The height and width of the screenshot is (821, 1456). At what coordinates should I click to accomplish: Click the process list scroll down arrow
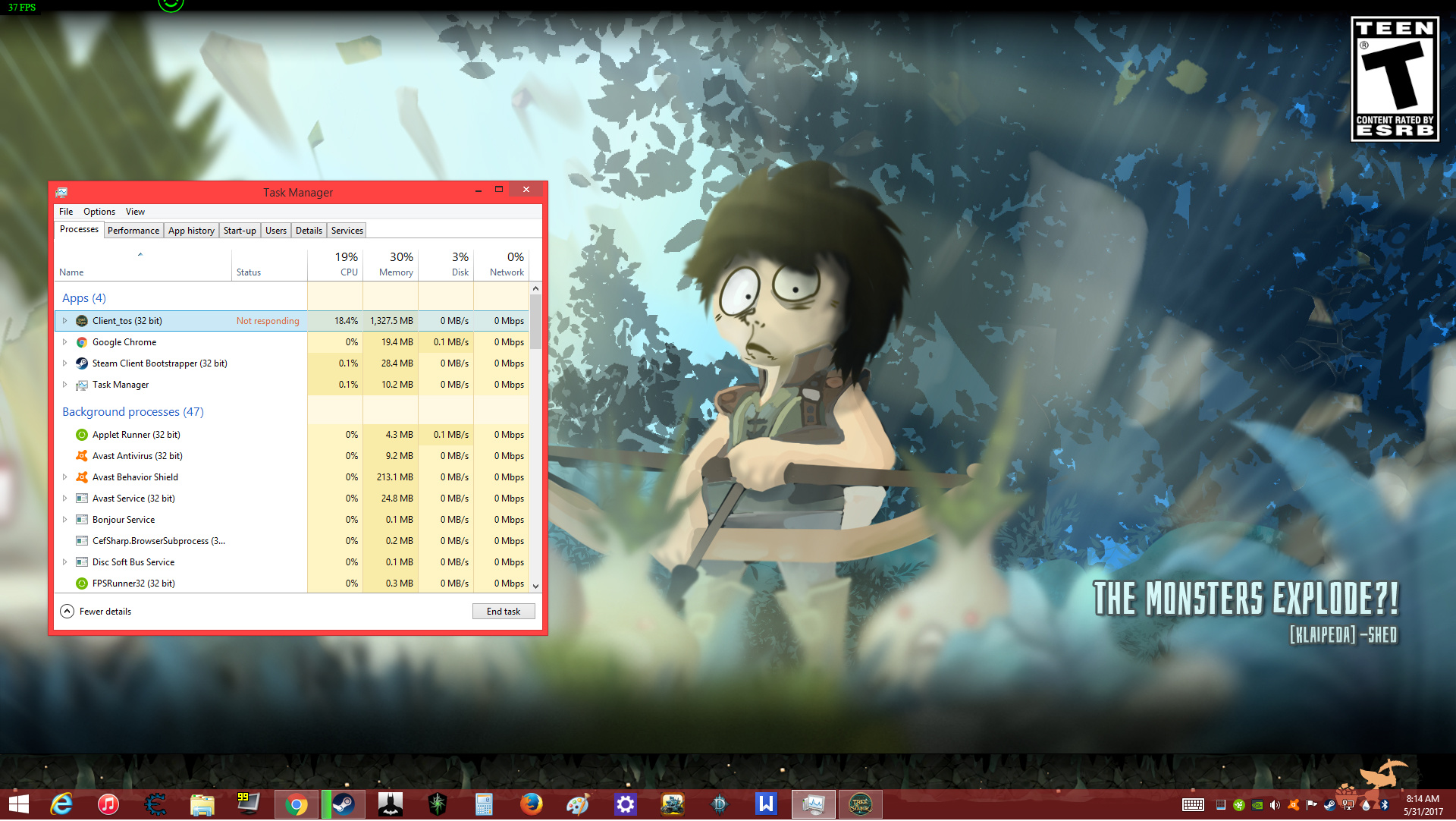click(x=536, y=587)
